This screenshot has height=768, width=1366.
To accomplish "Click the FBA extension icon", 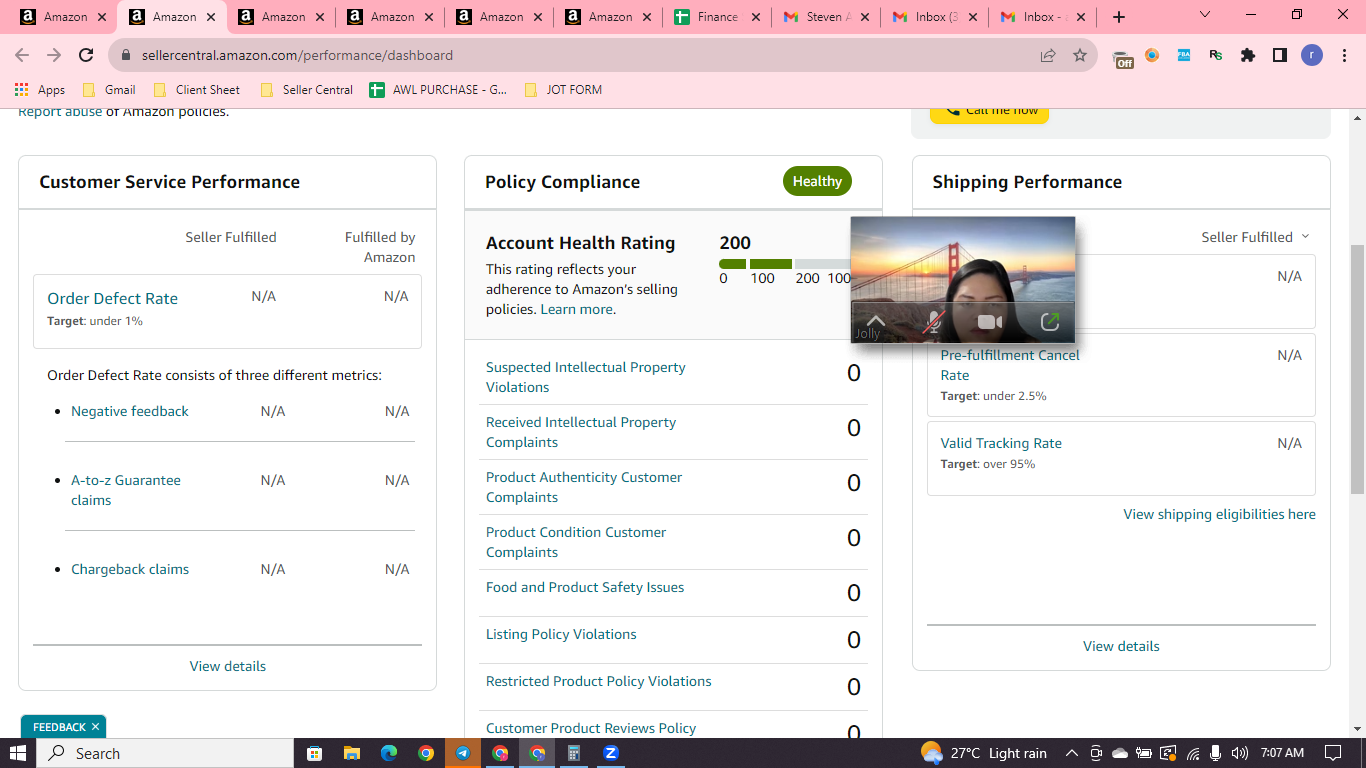I will pos(1184,55).
